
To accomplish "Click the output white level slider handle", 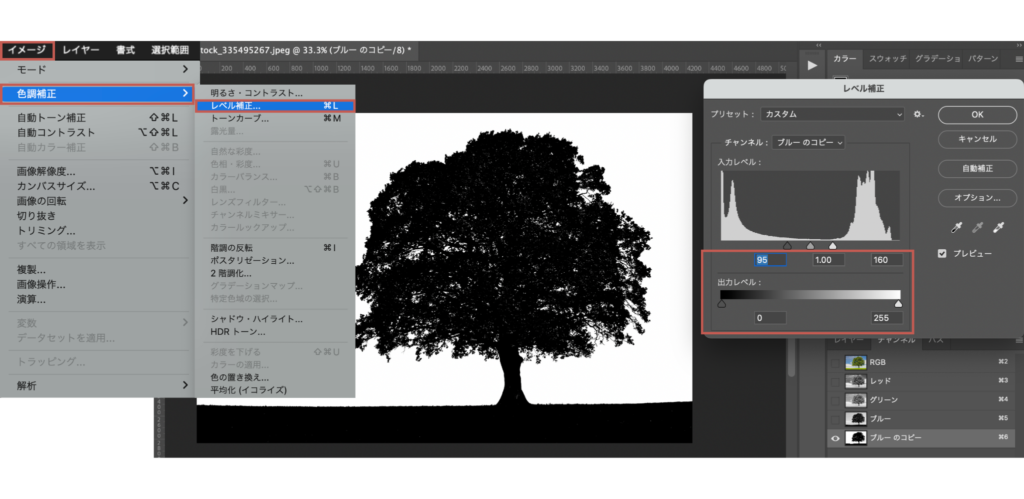I will [x=897, y=304].
